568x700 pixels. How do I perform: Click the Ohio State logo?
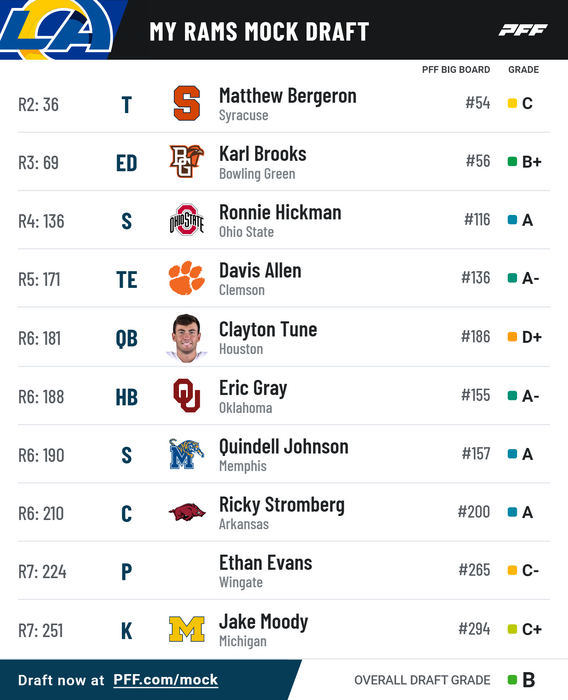pos(187,220)
